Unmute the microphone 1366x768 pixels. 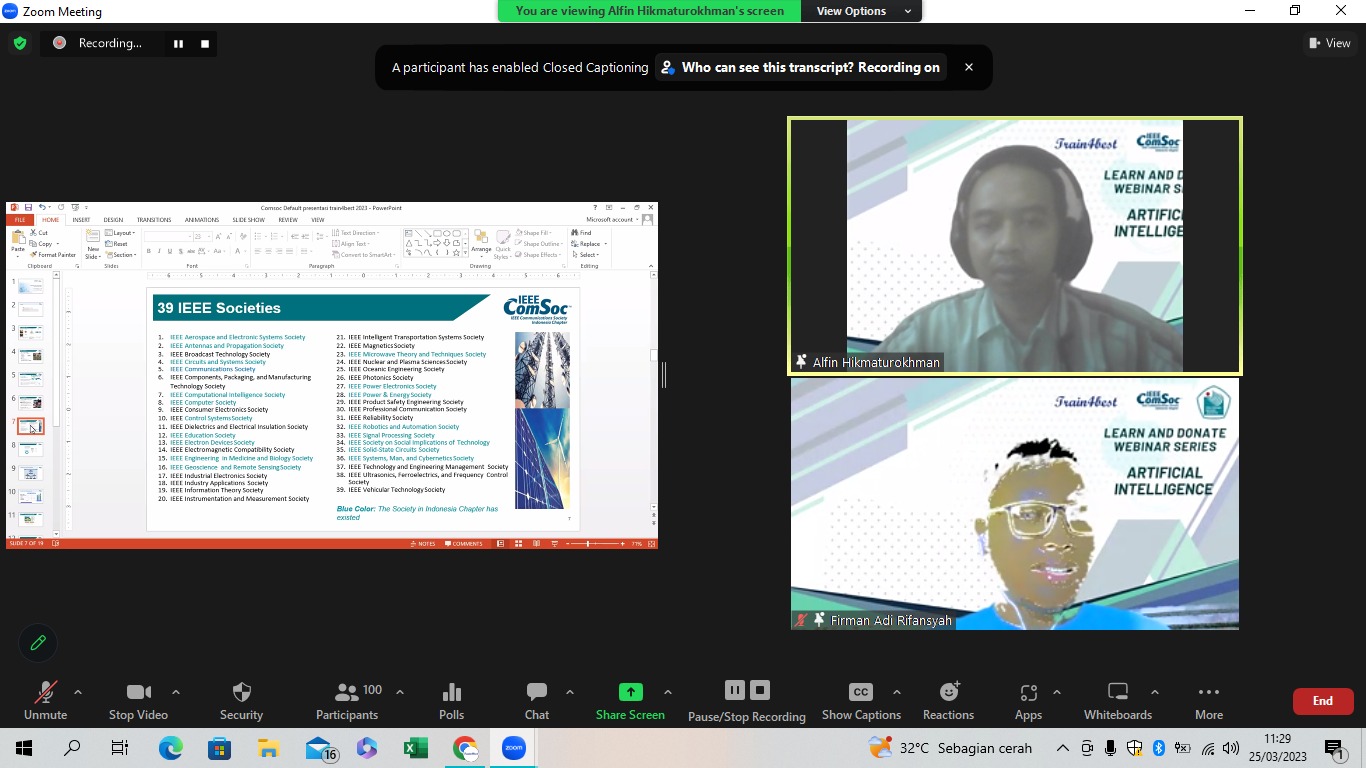[45, 701]
